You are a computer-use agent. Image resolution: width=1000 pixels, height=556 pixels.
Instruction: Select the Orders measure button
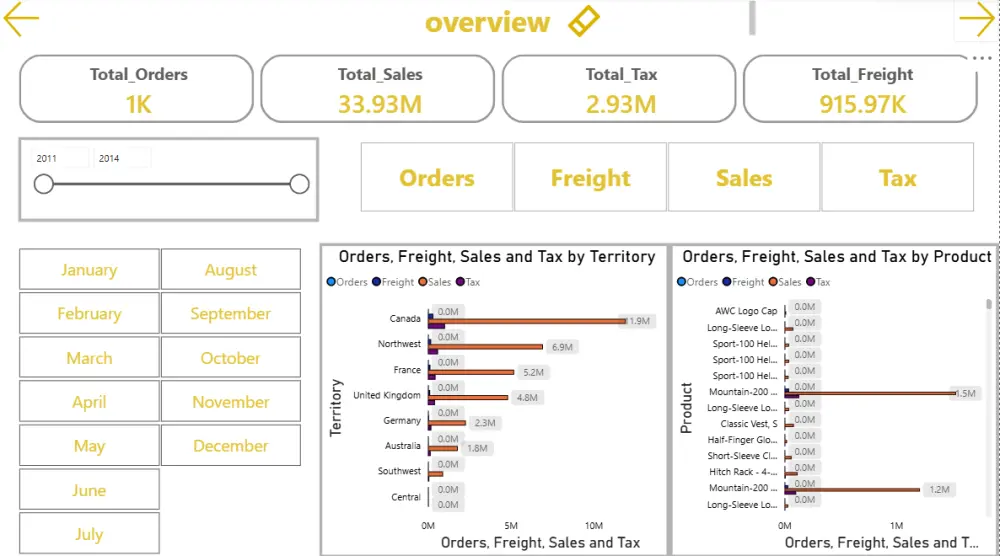[437, 177]
